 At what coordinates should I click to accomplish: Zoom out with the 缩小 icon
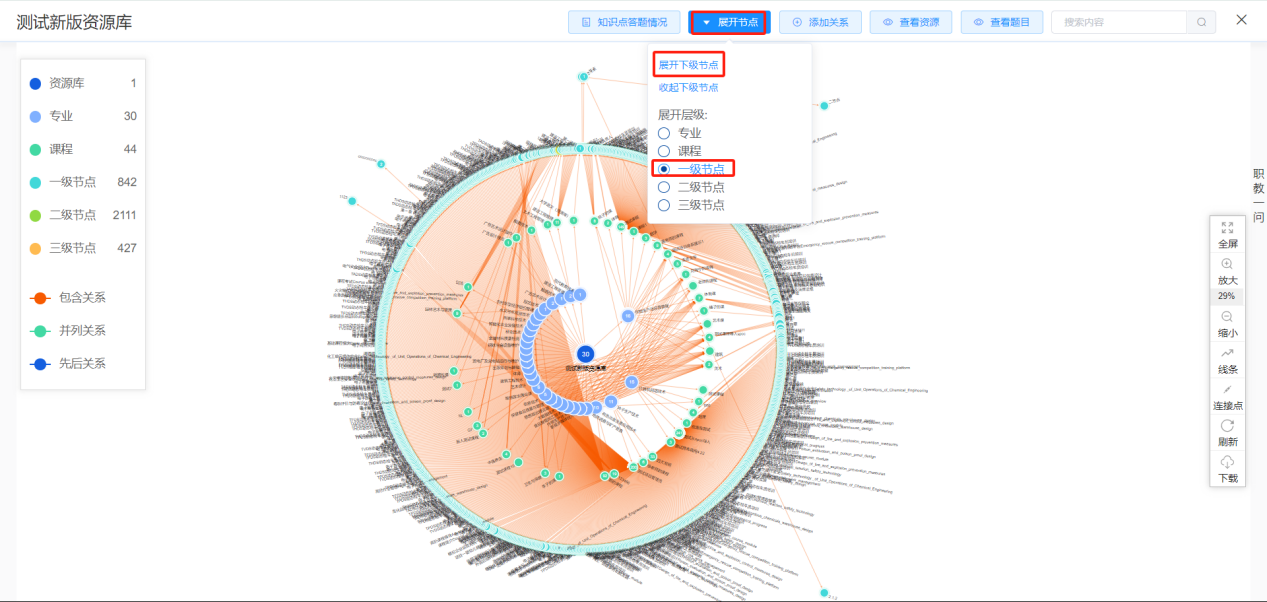point(1227,317)
